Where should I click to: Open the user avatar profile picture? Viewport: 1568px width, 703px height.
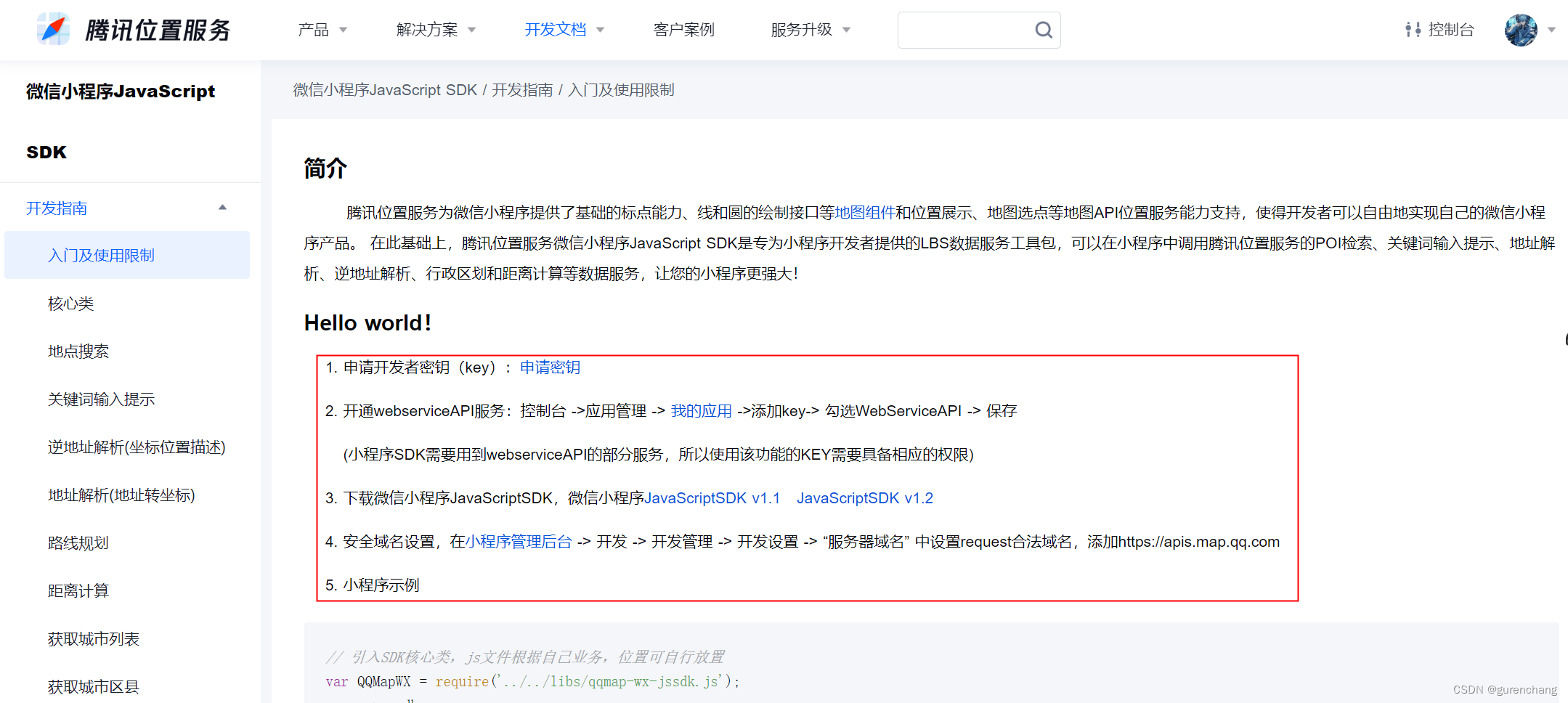point(1521,30)
